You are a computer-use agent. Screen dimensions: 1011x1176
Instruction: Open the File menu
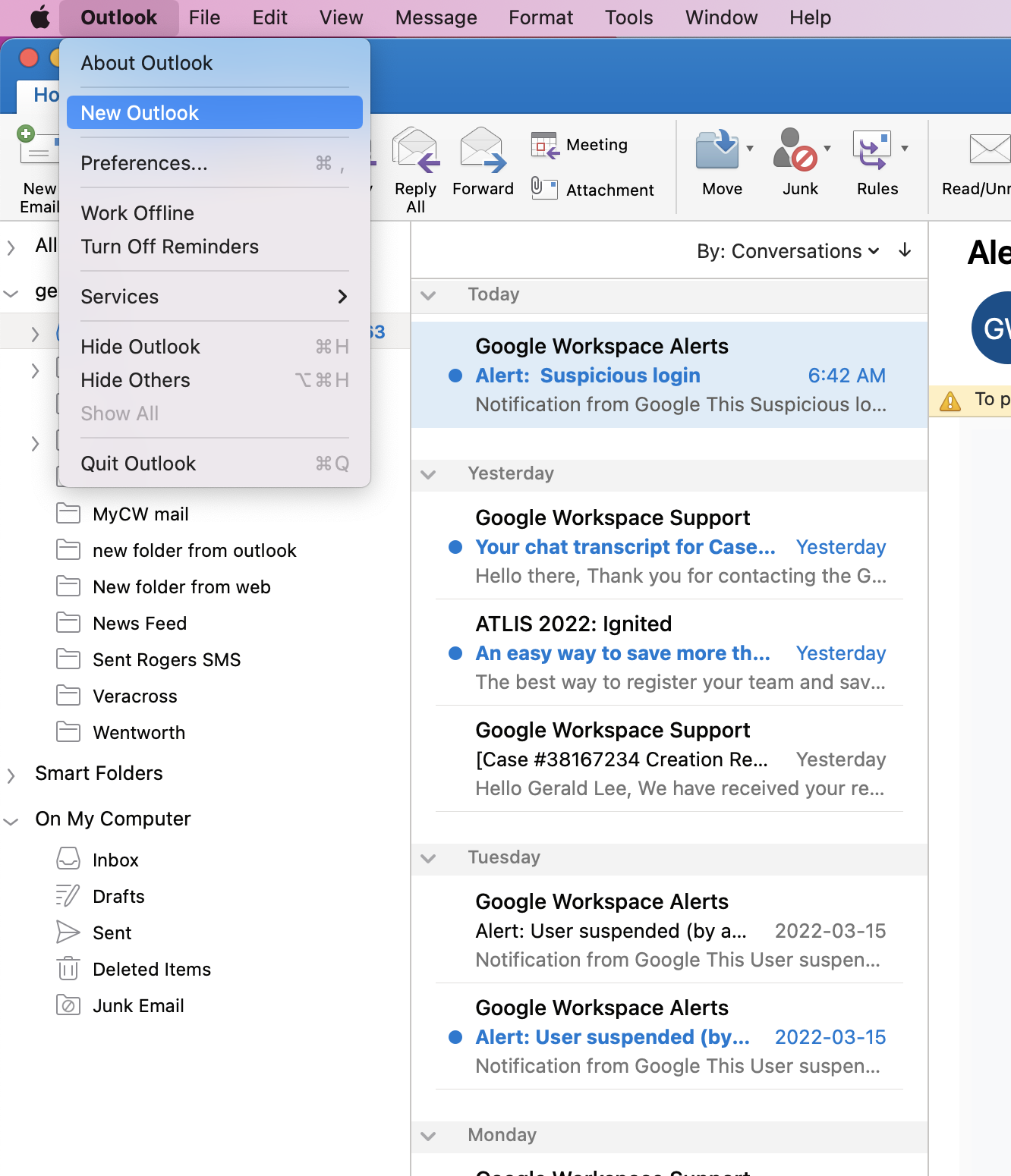(204, 17)
